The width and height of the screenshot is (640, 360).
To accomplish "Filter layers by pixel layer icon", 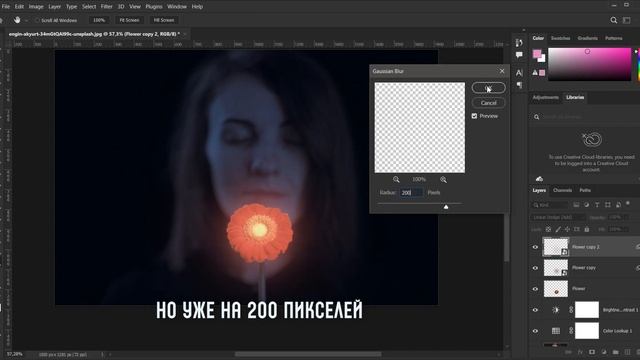I will point(576,205).
